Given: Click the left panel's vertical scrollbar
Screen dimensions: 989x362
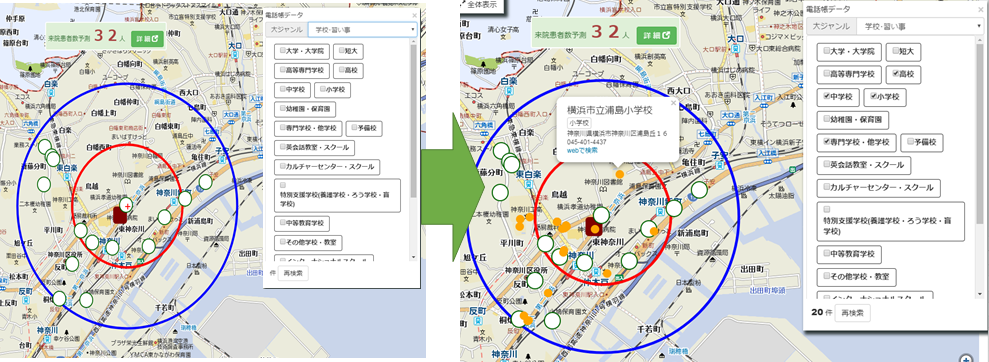Looking at the screenshot, I should pos(413,151).
